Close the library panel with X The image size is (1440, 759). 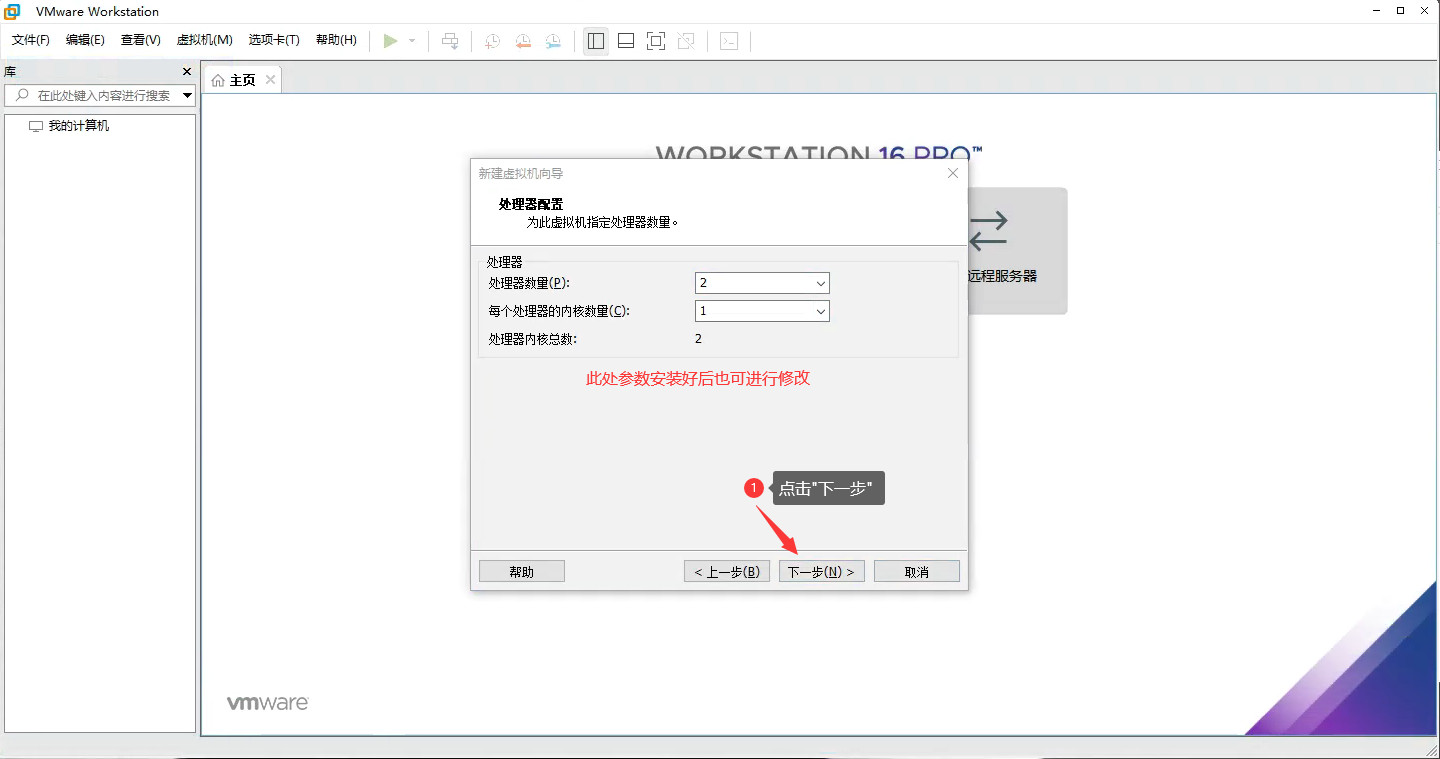[x=186, y=72]
